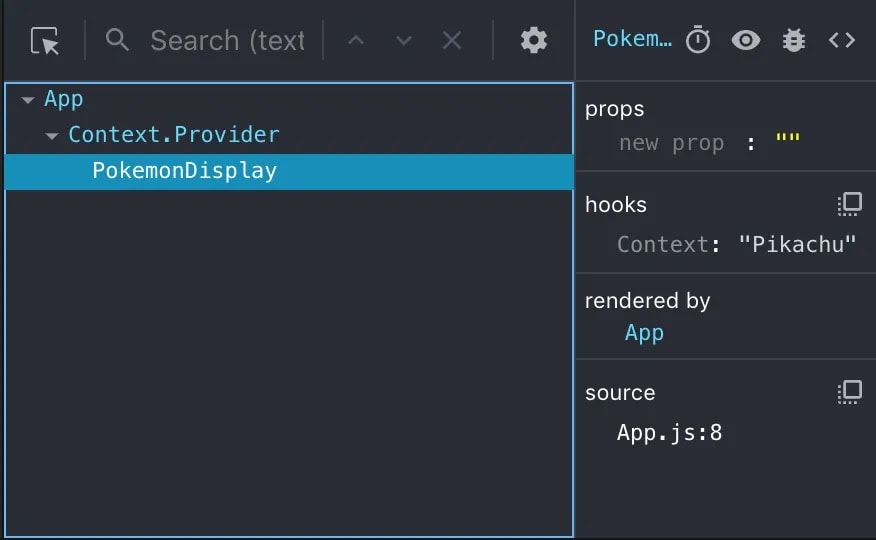Screen dimensions: 876x540
Task: Click the rendered by section heading
Action: point(648,300)
